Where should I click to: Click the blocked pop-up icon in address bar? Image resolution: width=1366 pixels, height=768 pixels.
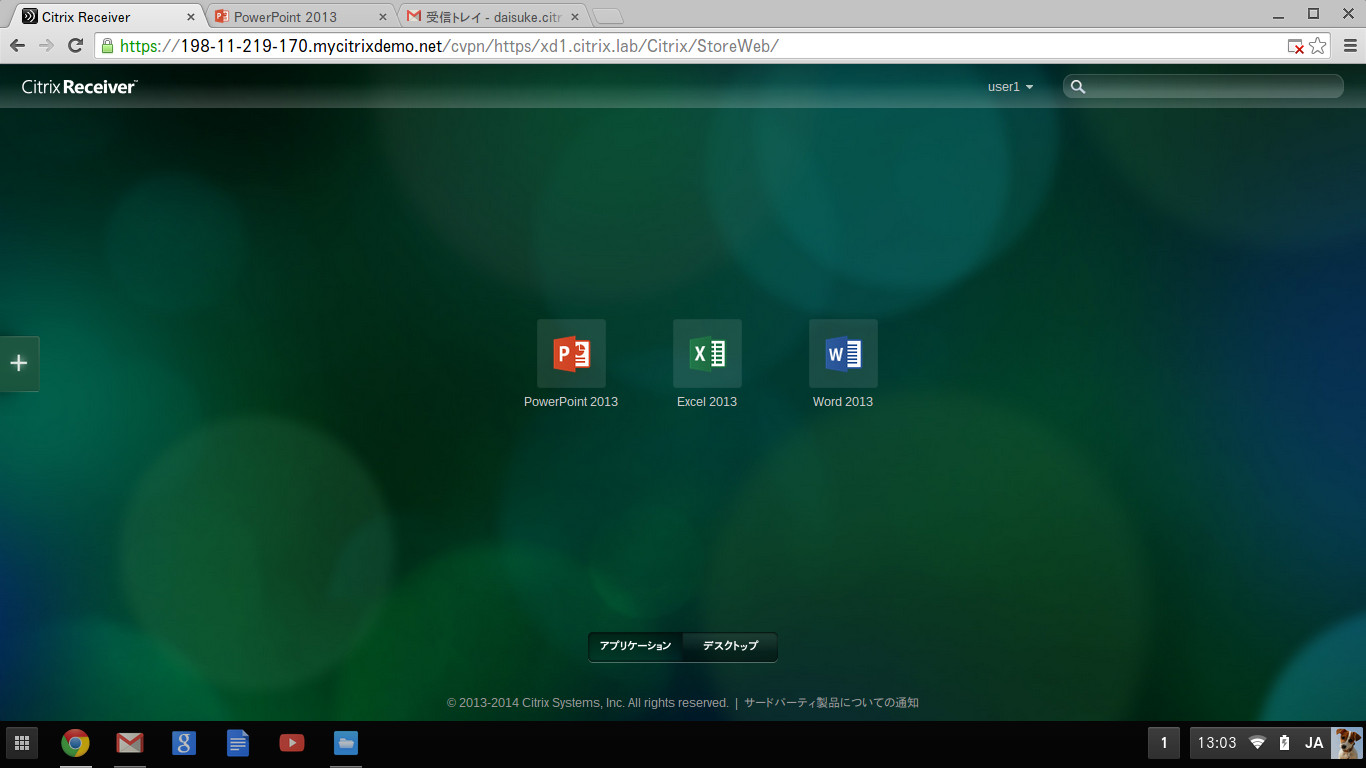pos(1295,46)
